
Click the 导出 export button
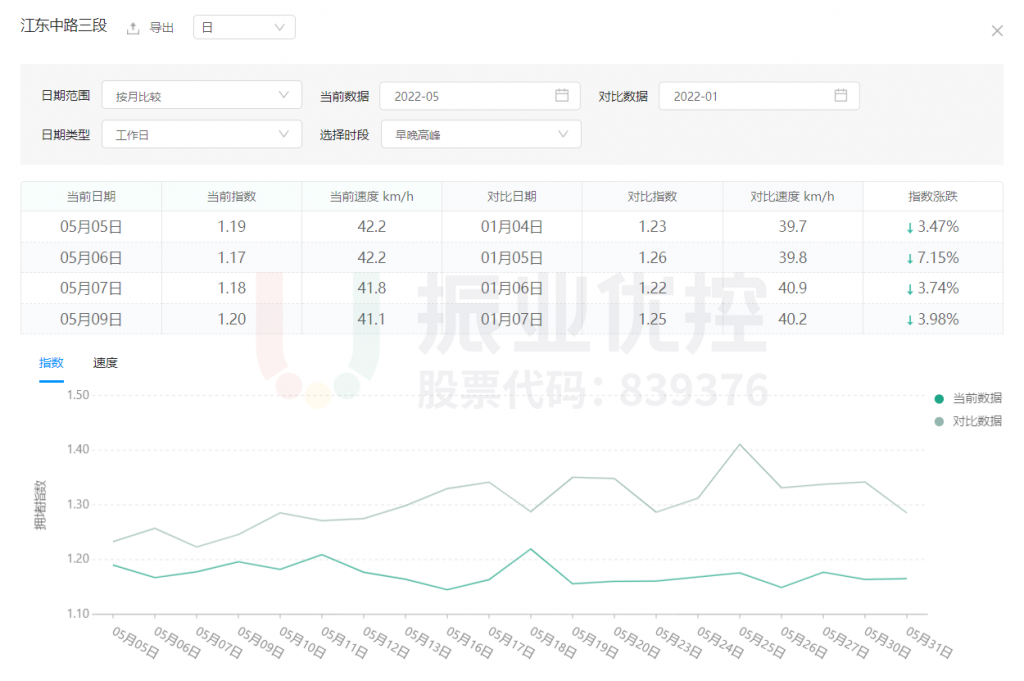161,28
